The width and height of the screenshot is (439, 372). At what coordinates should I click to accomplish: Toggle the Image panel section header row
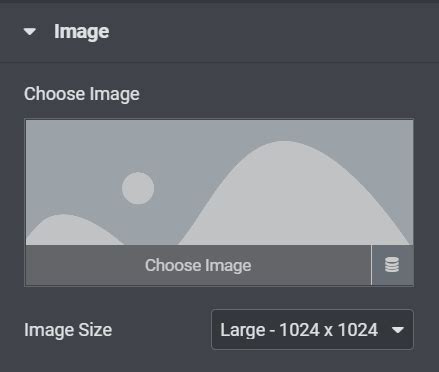click(x=219, y=32)
